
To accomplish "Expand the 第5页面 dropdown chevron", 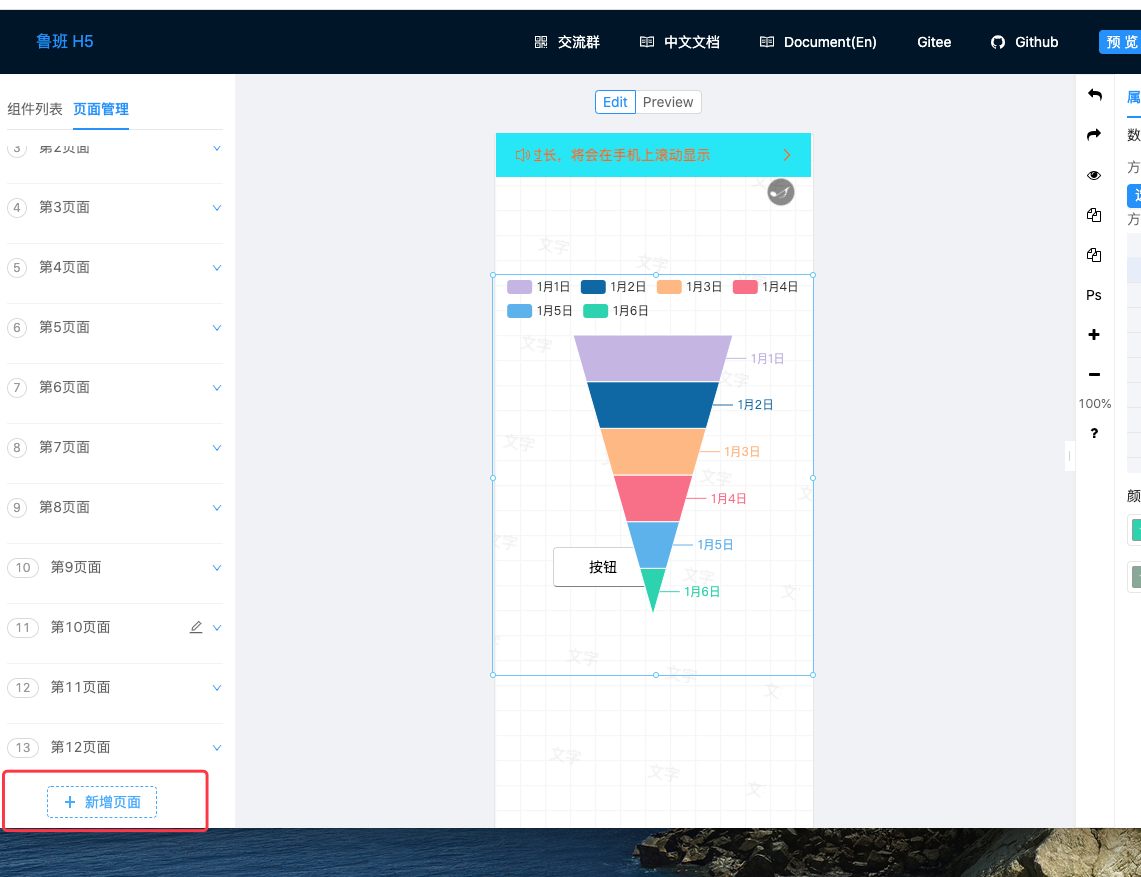I will point(217,328).
